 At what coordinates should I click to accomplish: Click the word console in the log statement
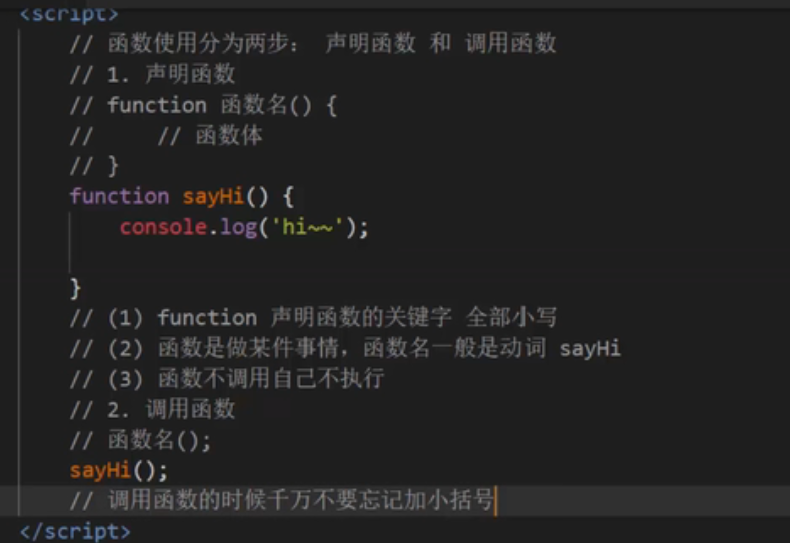click(163, 227)
